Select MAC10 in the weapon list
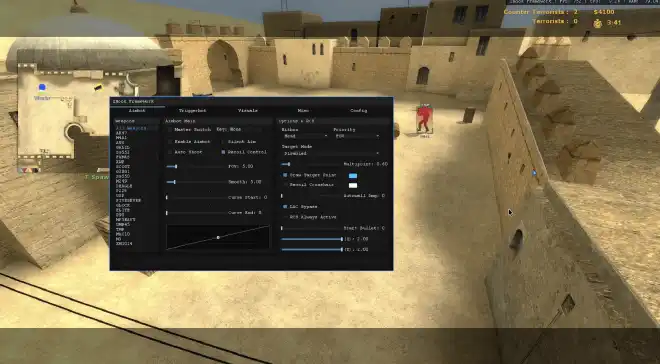Viewport: 660px width, 364px height. [122, 234]
